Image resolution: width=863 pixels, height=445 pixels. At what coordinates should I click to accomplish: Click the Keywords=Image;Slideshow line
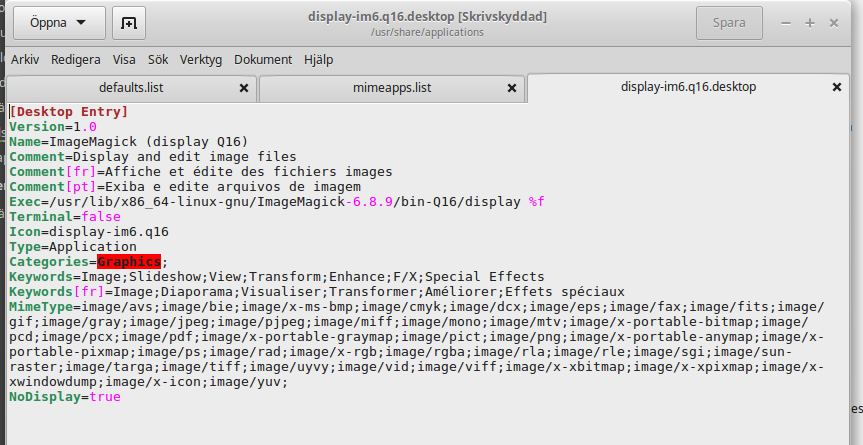coord(277,277)
